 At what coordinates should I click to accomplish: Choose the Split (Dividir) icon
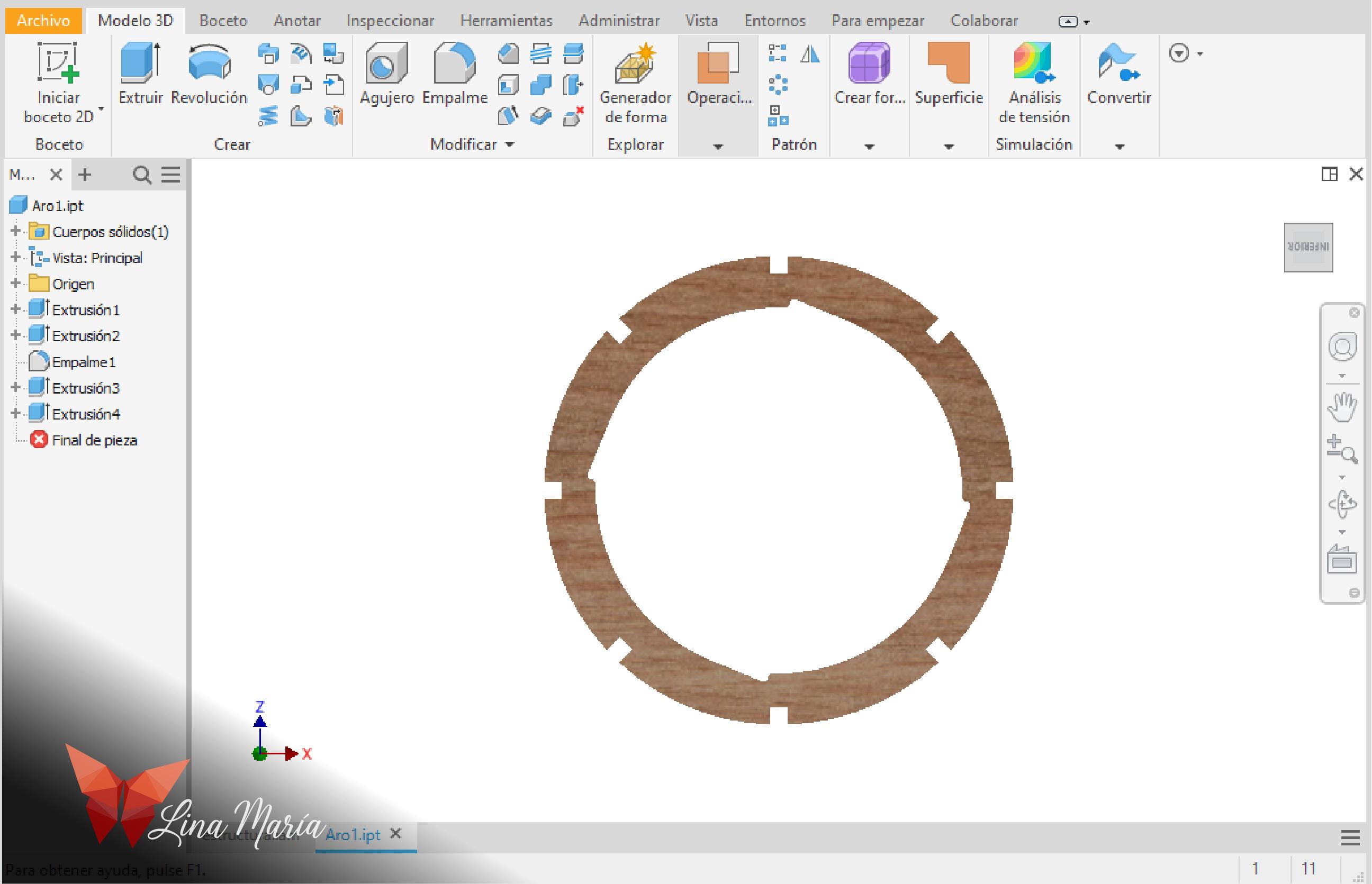574,54
